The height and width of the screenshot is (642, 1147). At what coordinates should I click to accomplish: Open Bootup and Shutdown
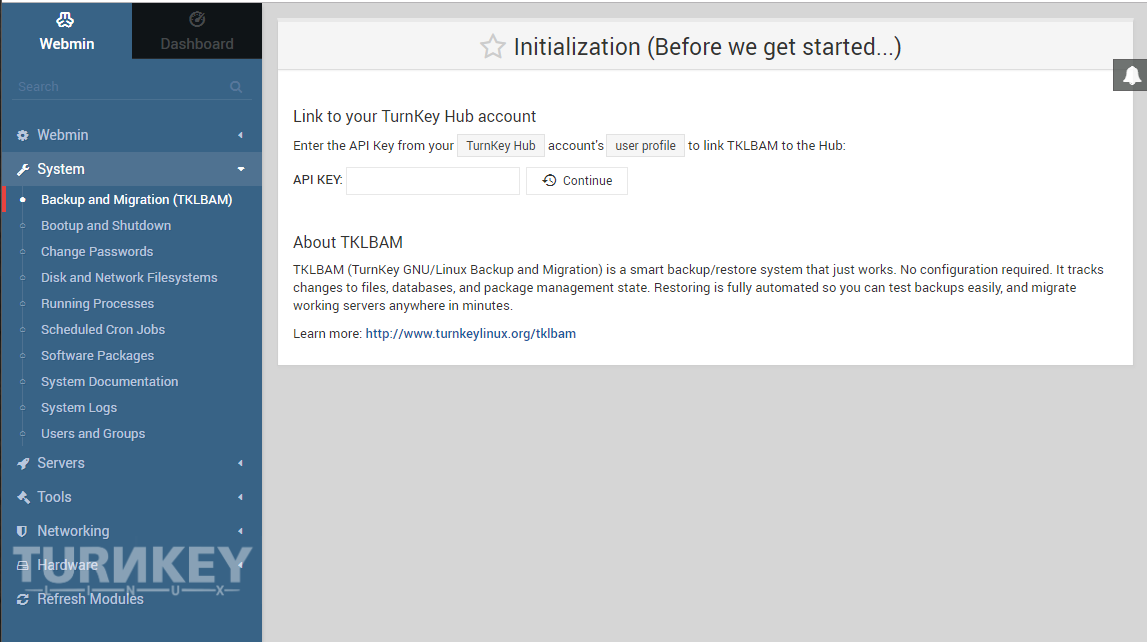point(106,226)
